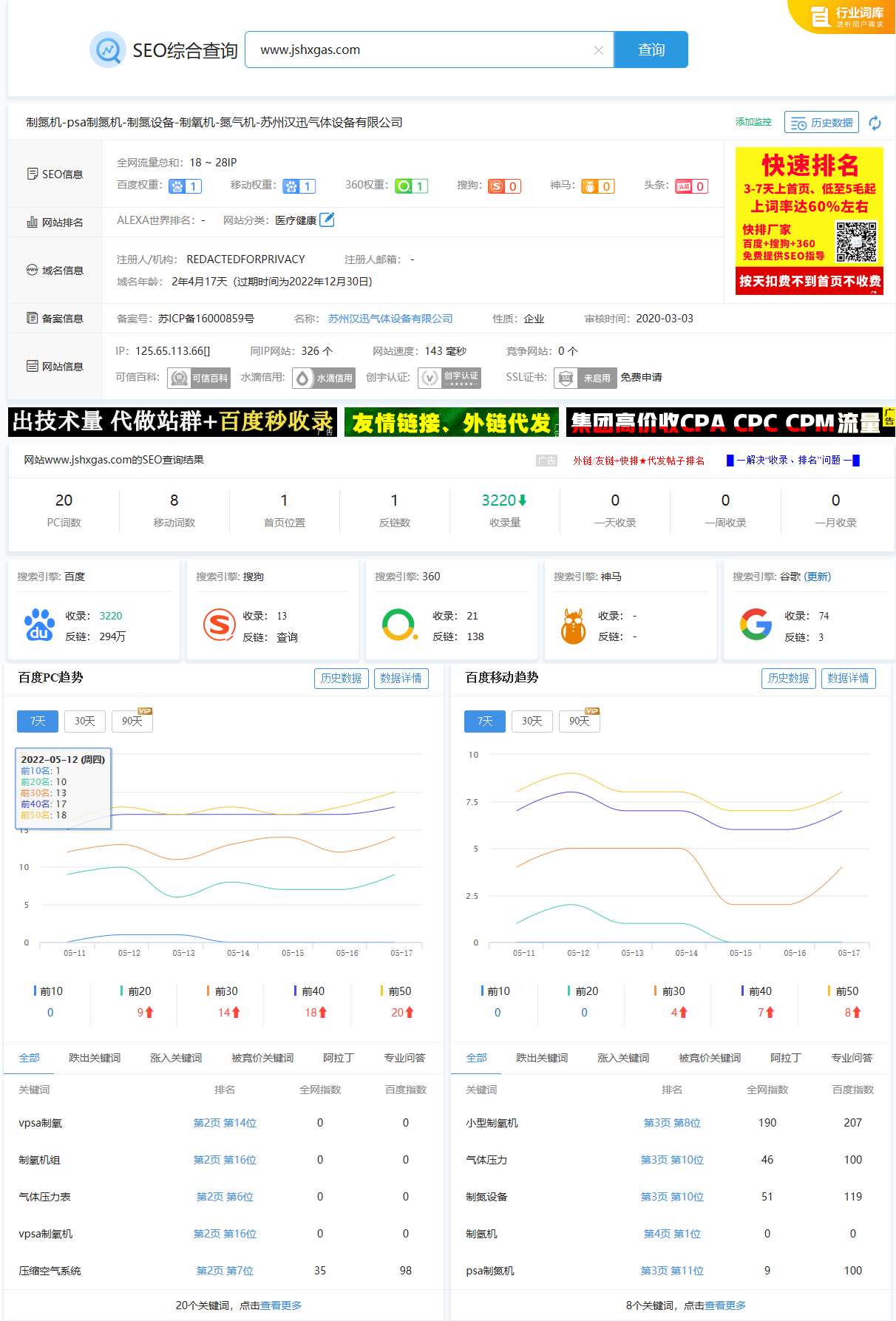Screen dimensions: 896x1321
Task: Click the 360 weight green icon
Action: pyautogui.click(x=411, y=186)
